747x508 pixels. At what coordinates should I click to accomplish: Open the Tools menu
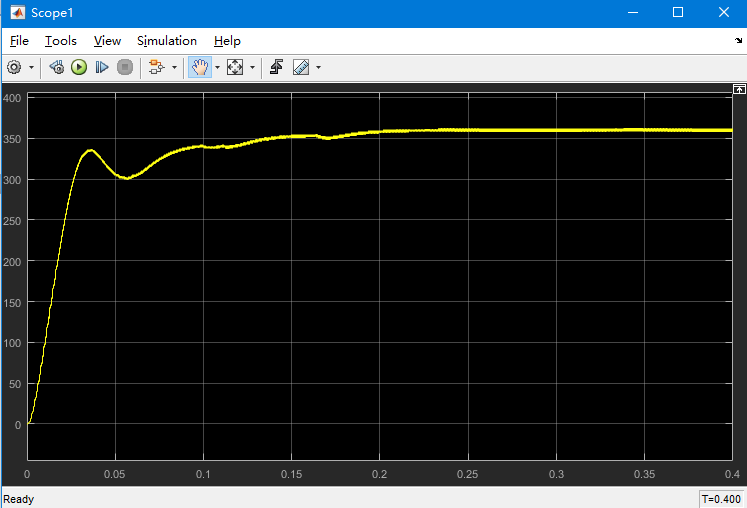[x=61, y=41]
